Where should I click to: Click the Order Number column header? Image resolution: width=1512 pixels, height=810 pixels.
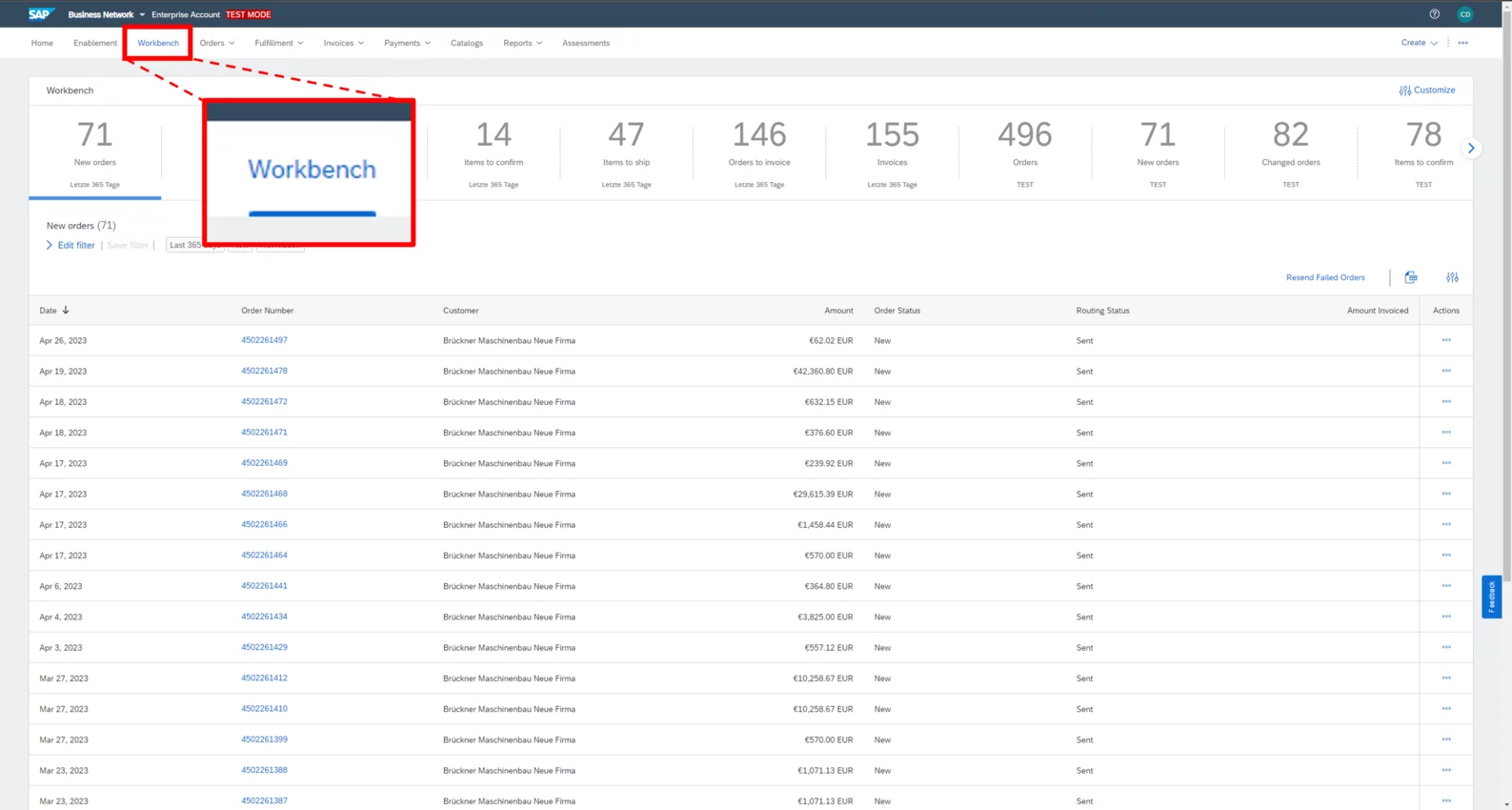pos(268,311)
